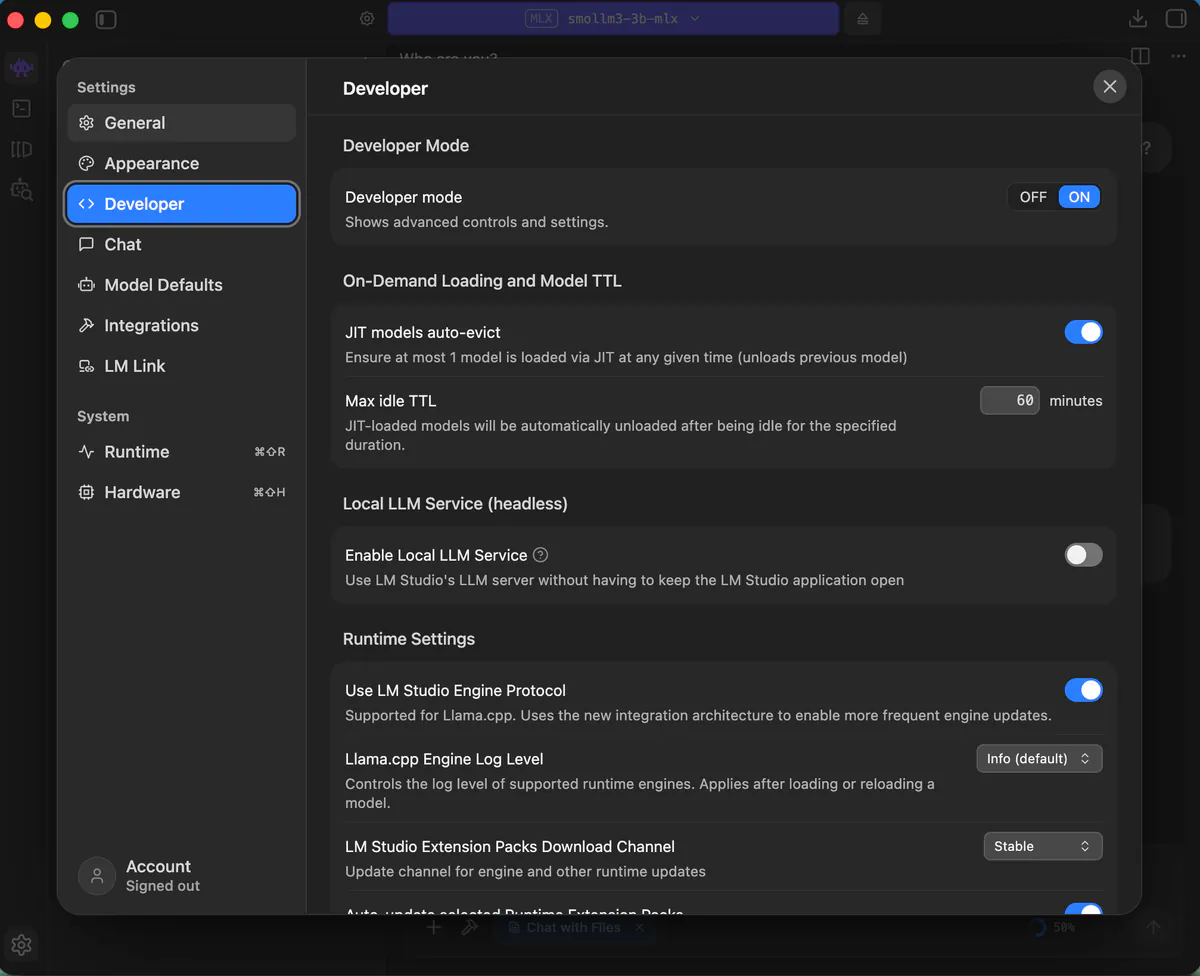The width and height of the screenshot is (1200, 976).
Task: Click the Max idle TTL minutes field
Action: (1010, 400)
